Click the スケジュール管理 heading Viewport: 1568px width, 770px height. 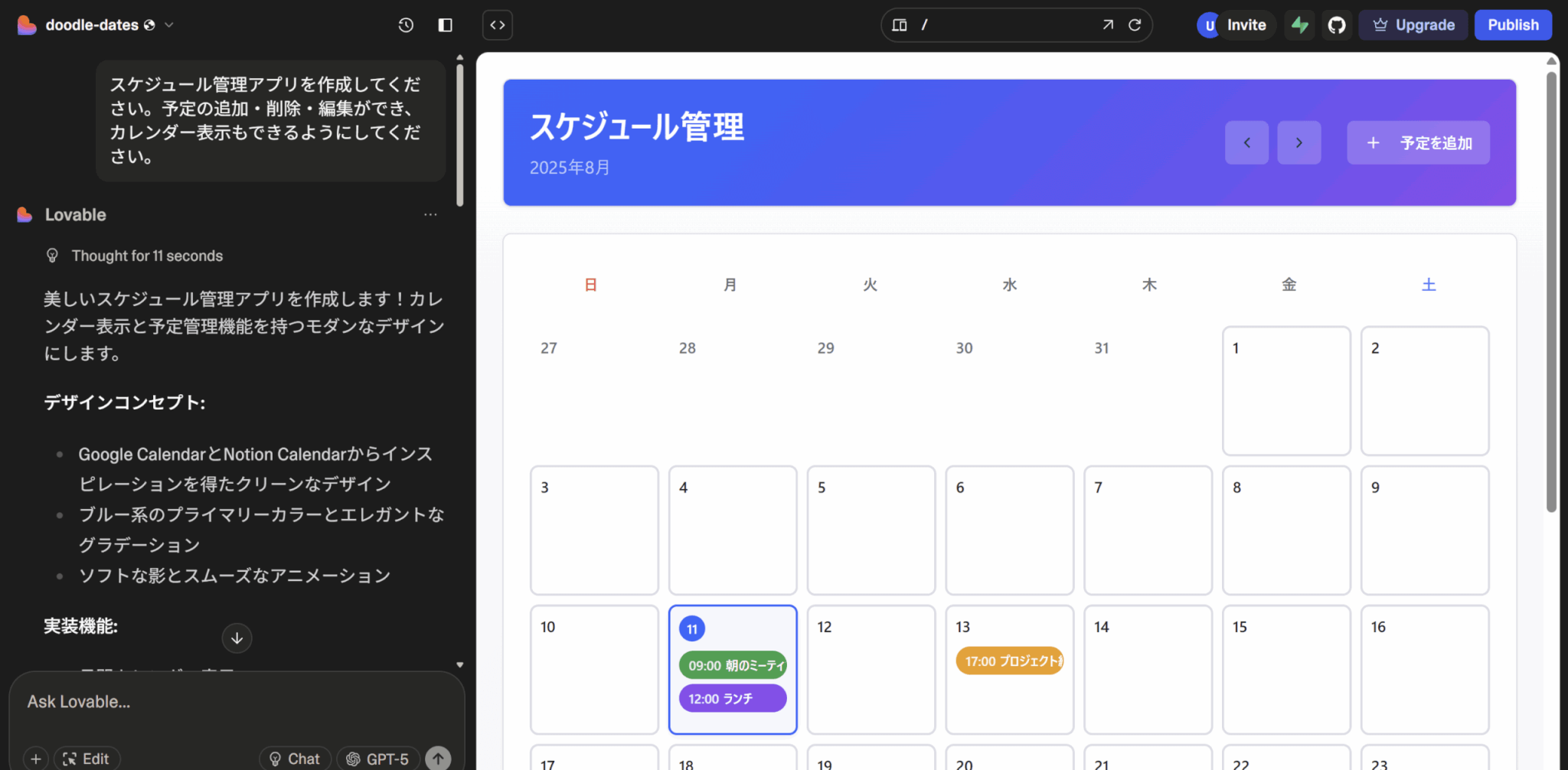[x=637, y=127]
